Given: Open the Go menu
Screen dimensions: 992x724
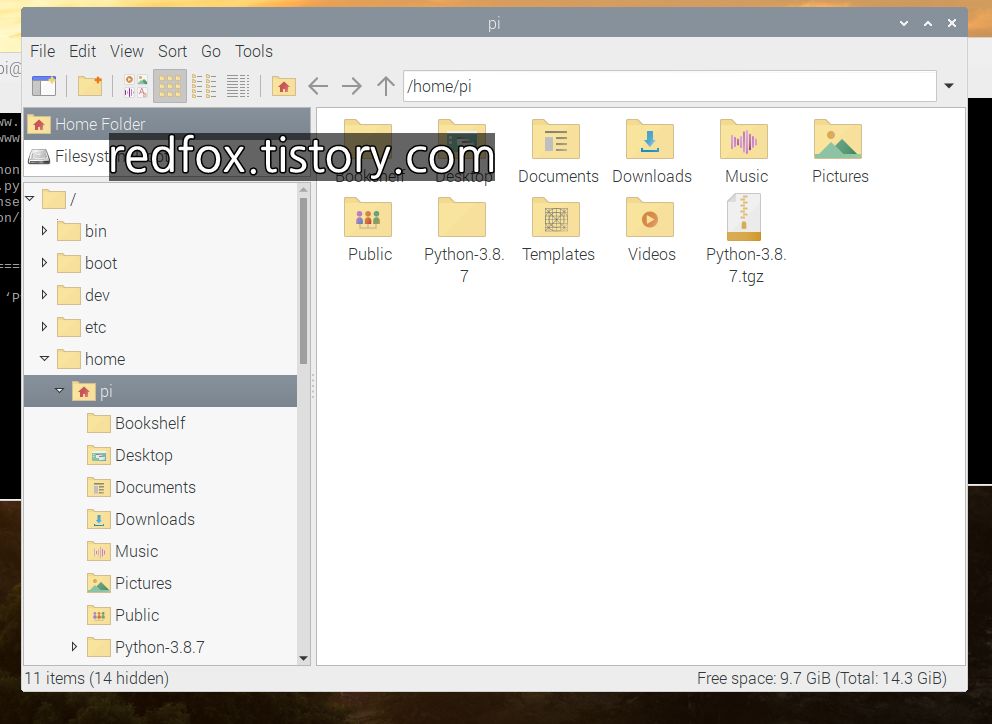Looking at the screenshot, I should (211, 51).
